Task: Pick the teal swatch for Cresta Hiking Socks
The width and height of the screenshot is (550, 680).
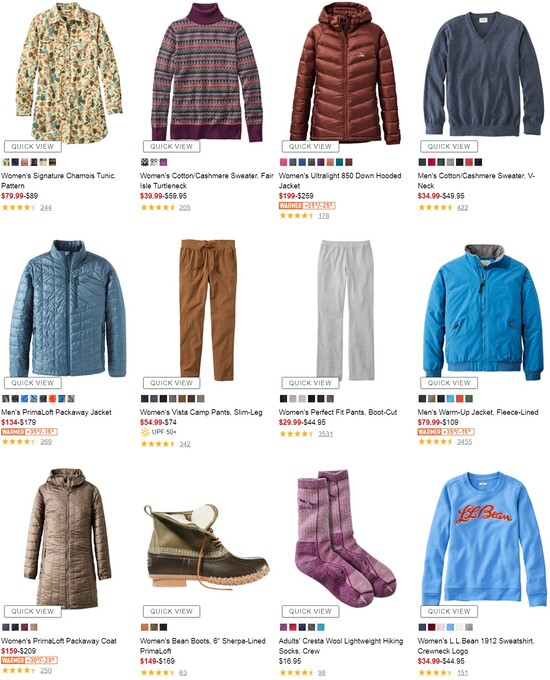Action: coord(321,627)
